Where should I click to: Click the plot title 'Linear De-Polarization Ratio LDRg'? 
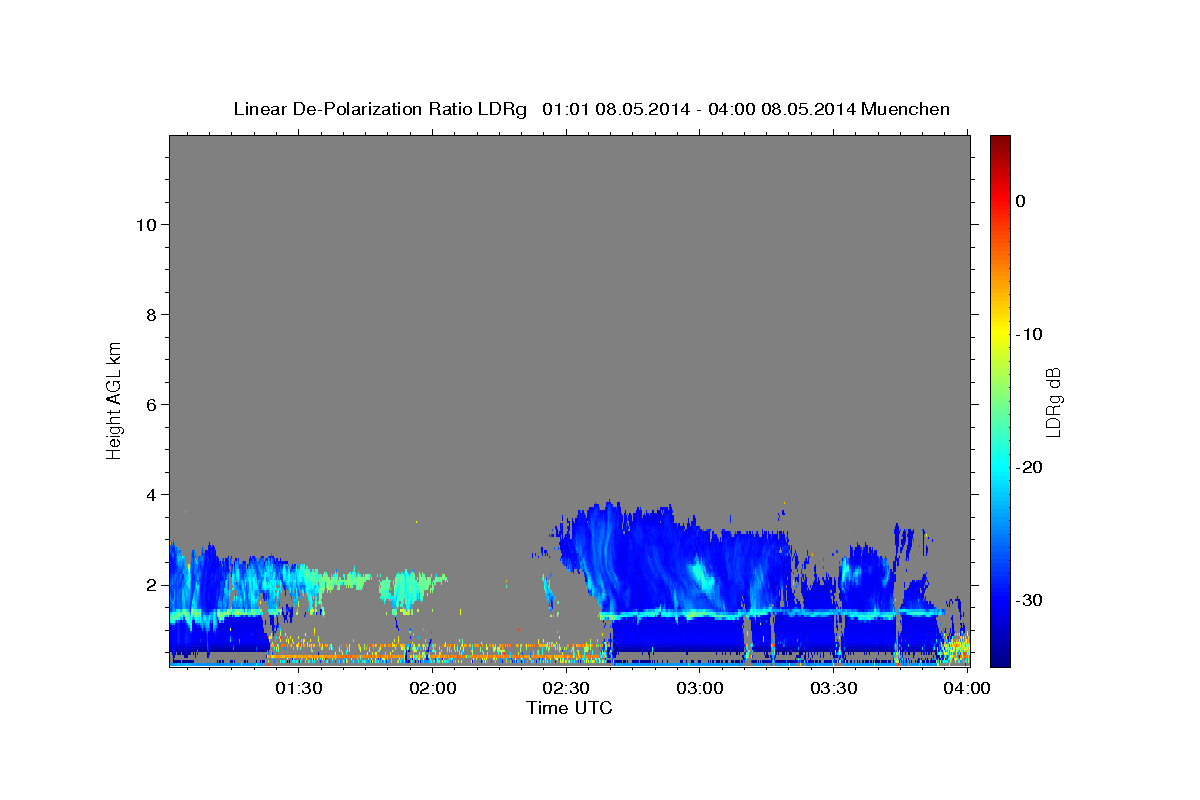click(x=379, y=109)
